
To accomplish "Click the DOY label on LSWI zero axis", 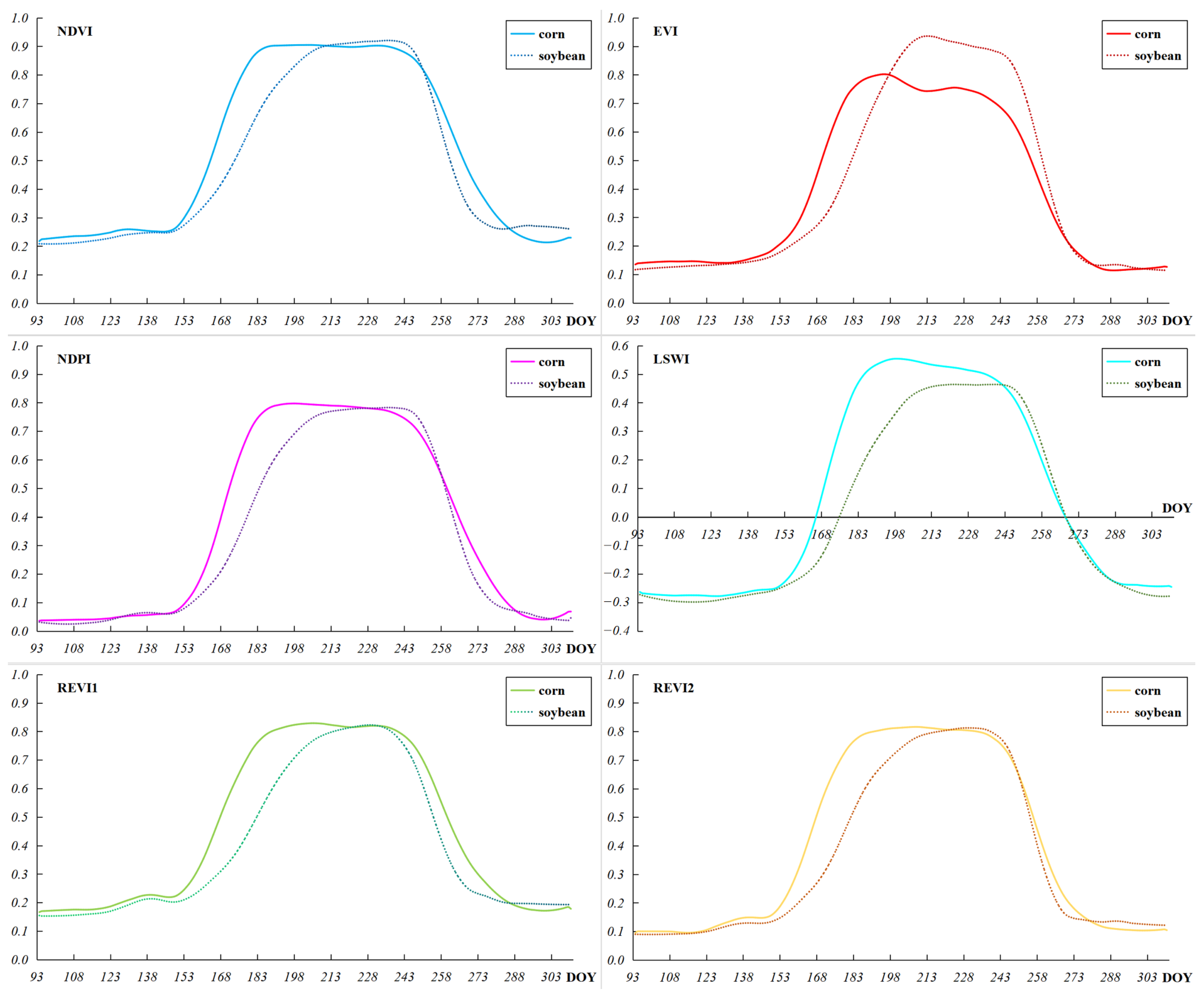I will point(1176,508).
